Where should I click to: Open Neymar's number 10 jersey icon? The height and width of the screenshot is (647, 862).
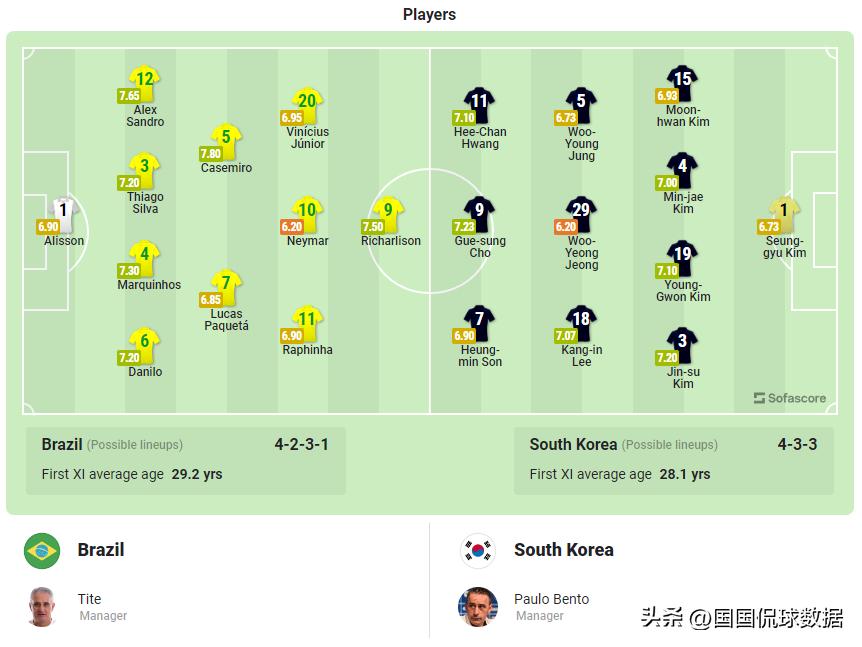pos(307,211)
